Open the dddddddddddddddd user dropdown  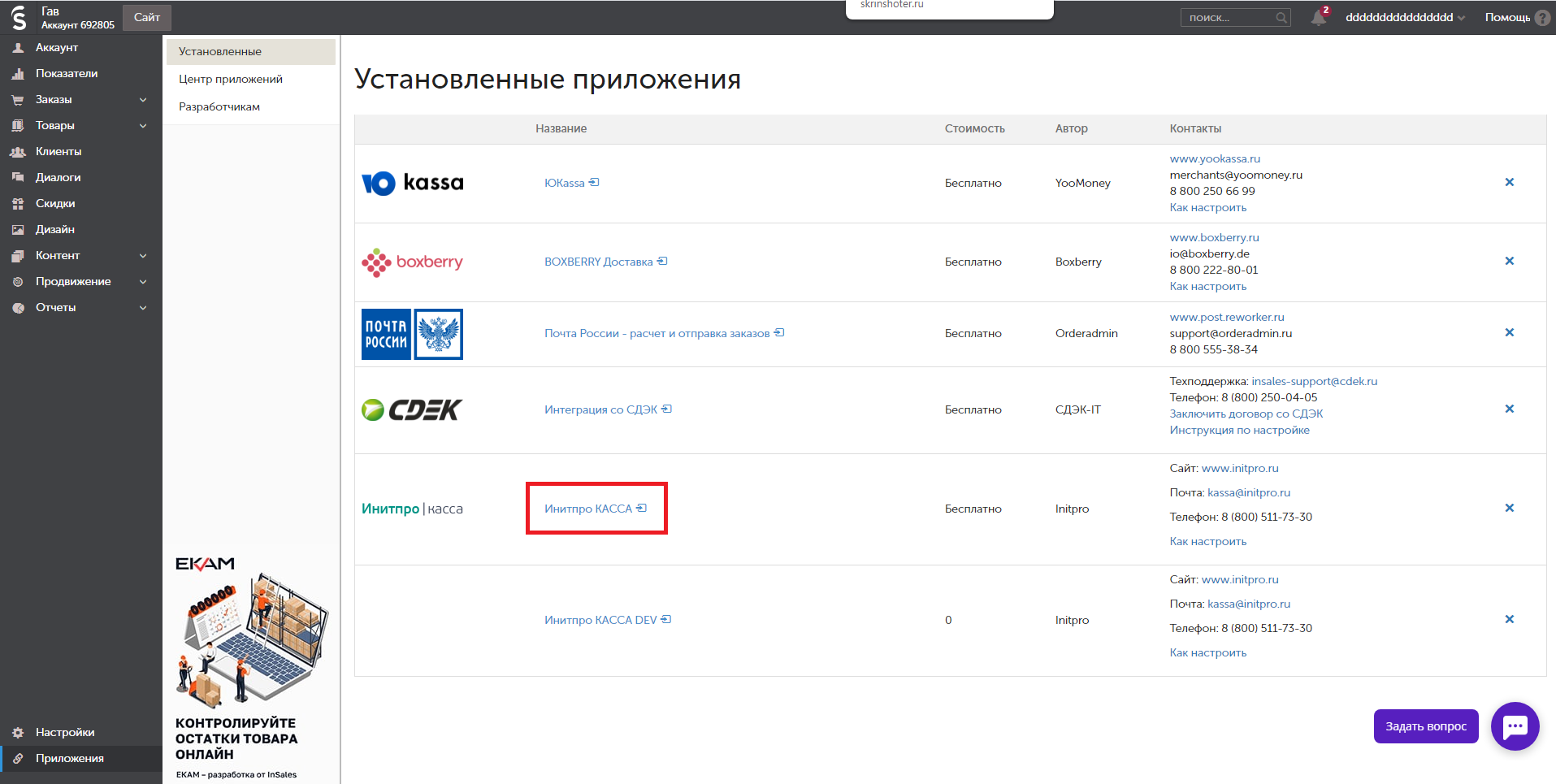point(1405,17)
